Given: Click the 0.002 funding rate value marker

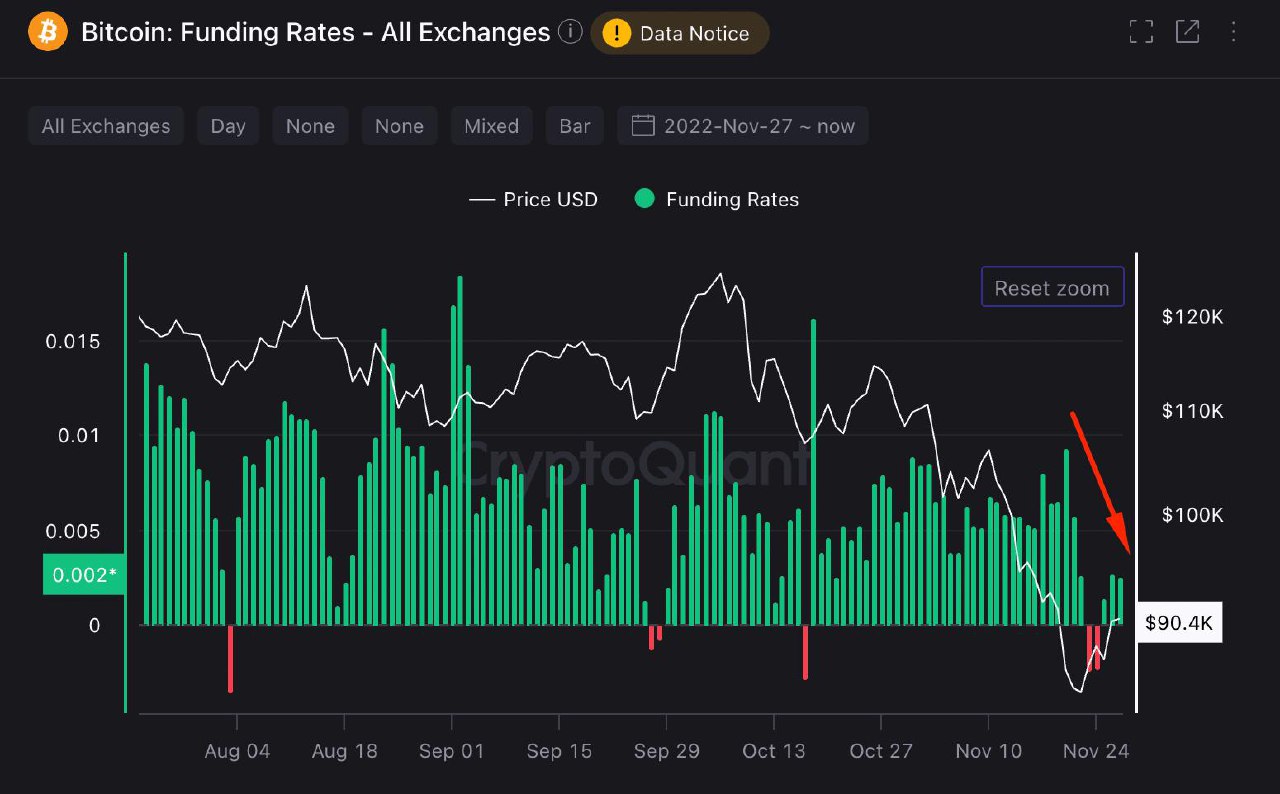Looking at the screenshot, I should click(x=84, y=575).
